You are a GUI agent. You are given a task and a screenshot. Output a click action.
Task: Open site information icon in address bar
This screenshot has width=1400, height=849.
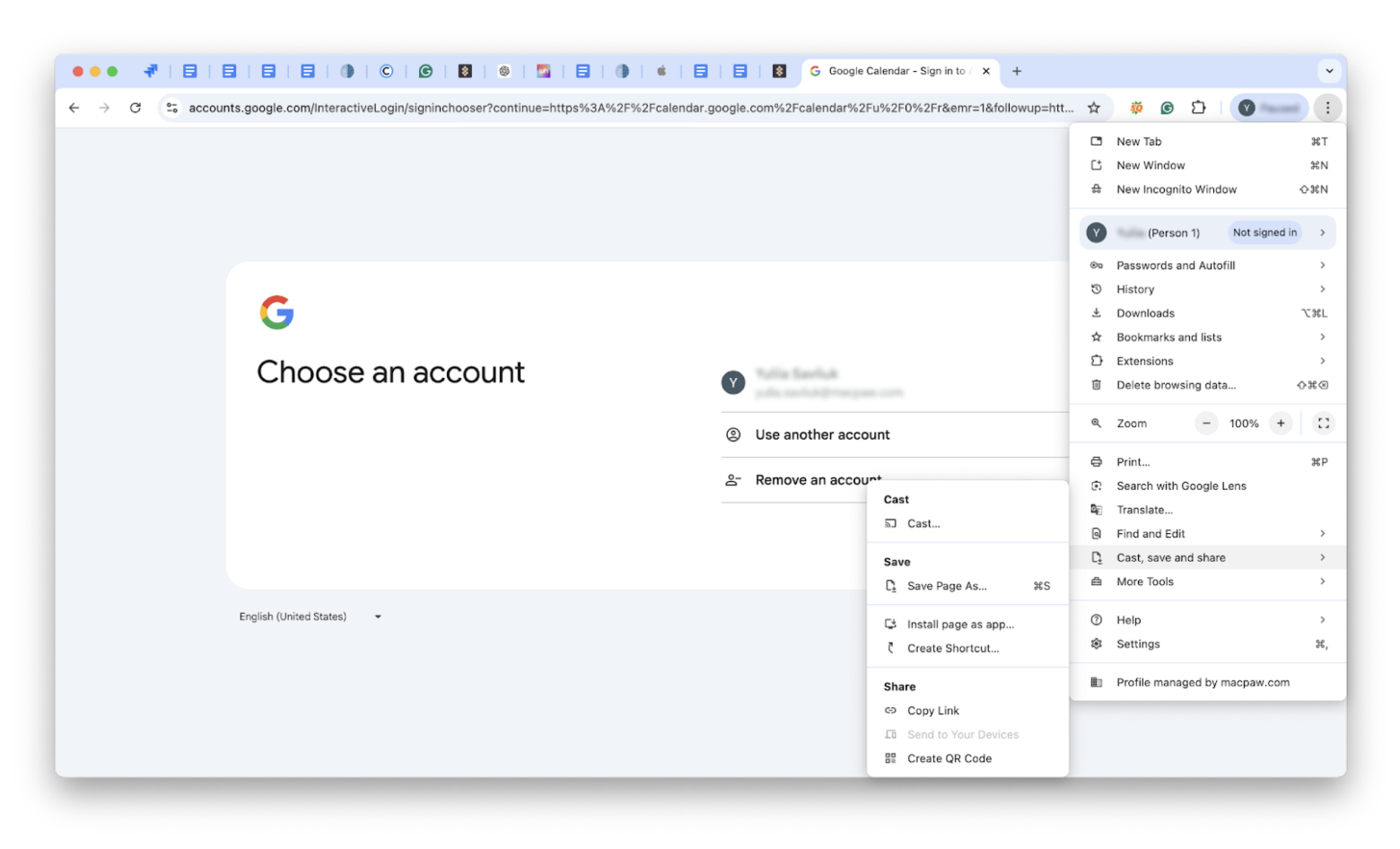click(171, 108)
